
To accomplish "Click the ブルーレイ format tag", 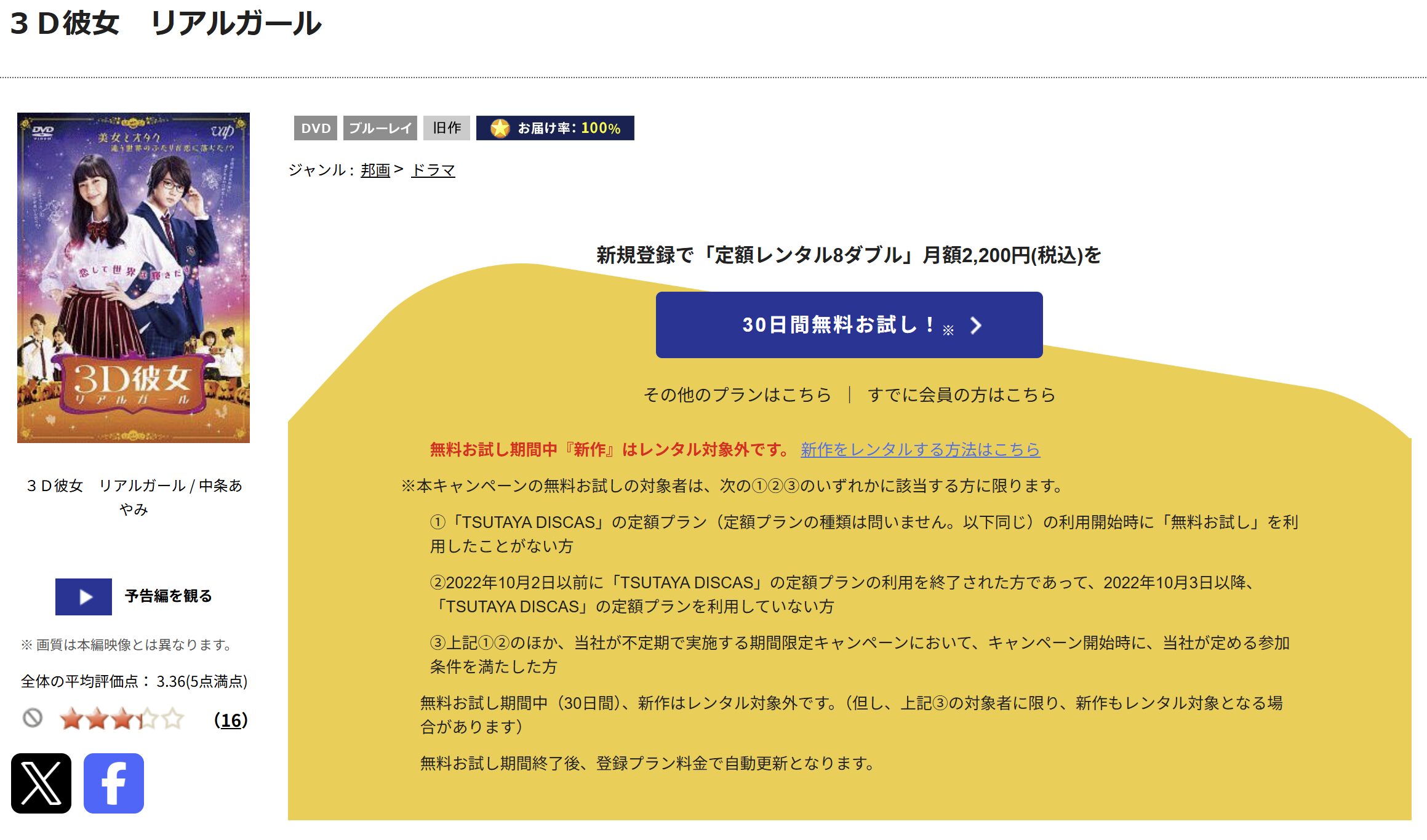I will [x=380, y=128].
